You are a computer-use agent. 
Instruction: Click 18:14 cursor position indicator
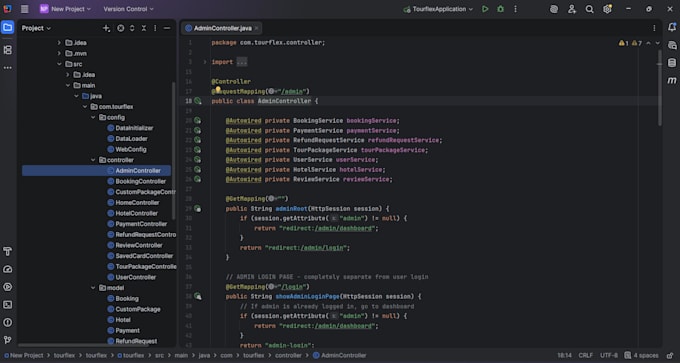[564, 356]
